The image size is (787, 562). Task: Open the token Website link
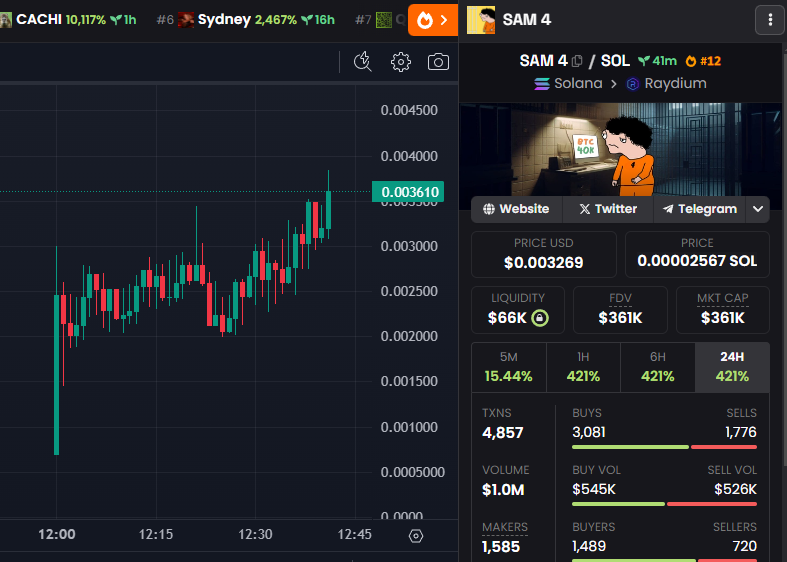[x=516, y=209]
